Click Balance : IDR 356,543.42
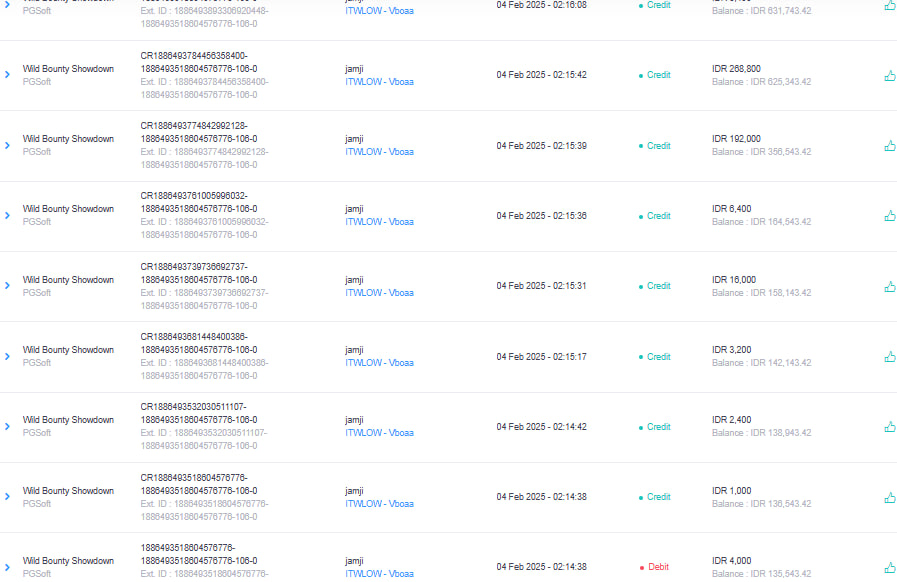Viewport: 897px width, 582px height. (x=761, y=152)
